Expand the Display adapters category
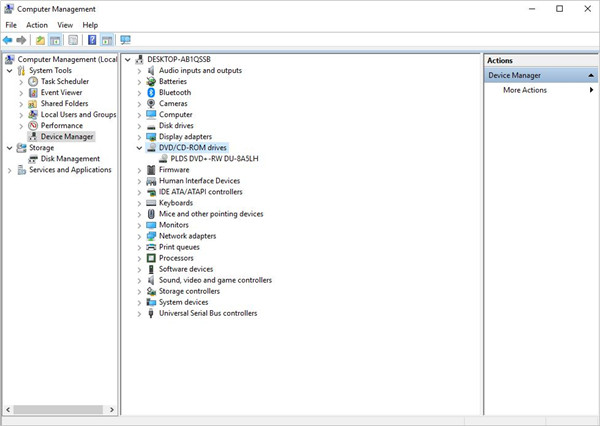 coord(139,136)
